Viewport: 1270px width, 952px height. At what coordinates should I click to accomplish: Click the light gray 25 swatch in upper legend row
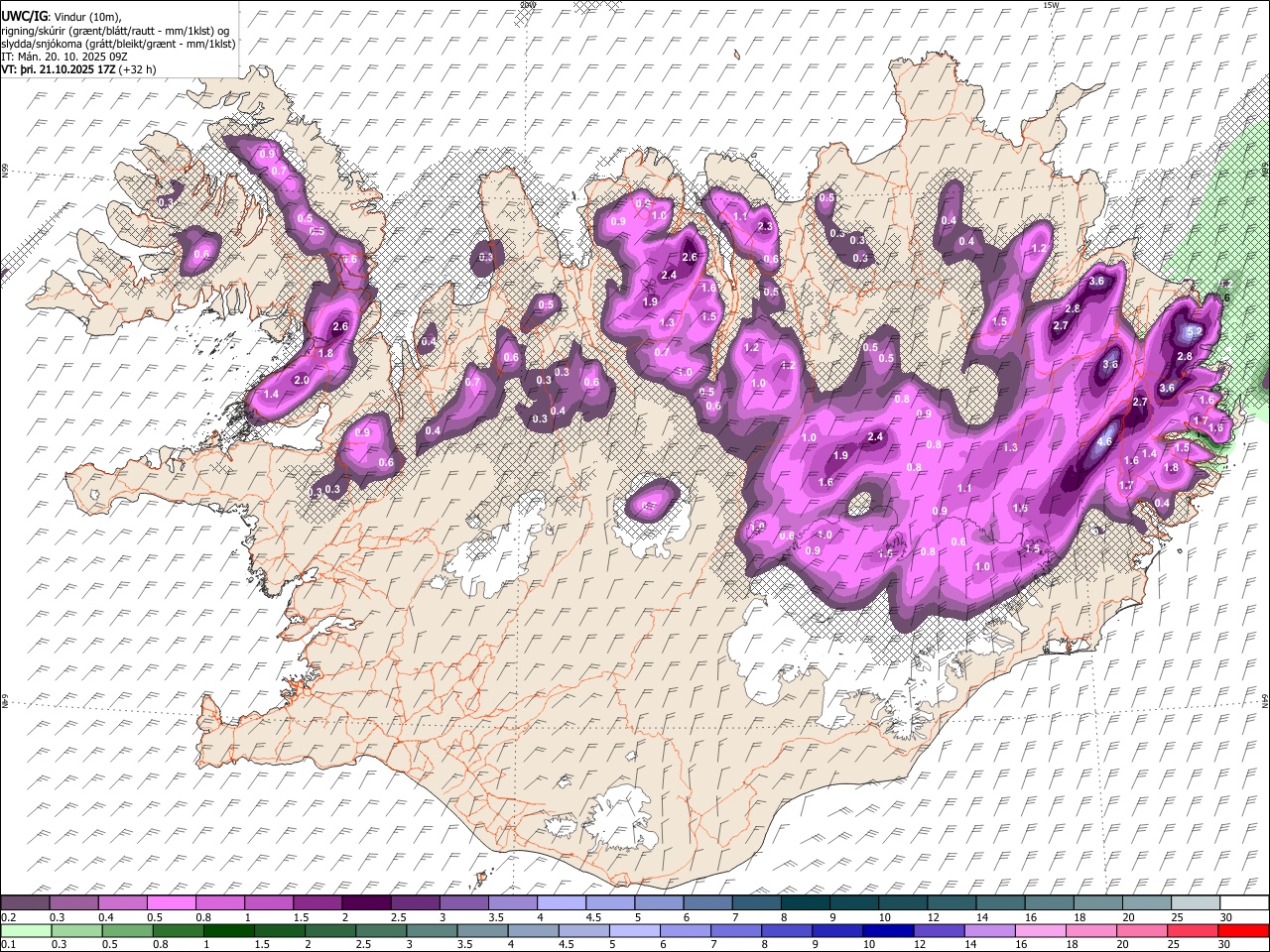tap(1194, 902)
